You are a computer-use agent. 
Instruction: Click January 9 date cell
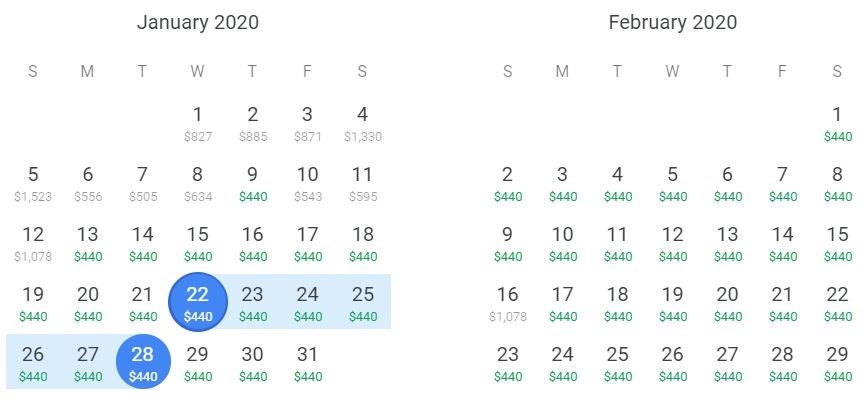pyautogui.click(x=253, y=183)
